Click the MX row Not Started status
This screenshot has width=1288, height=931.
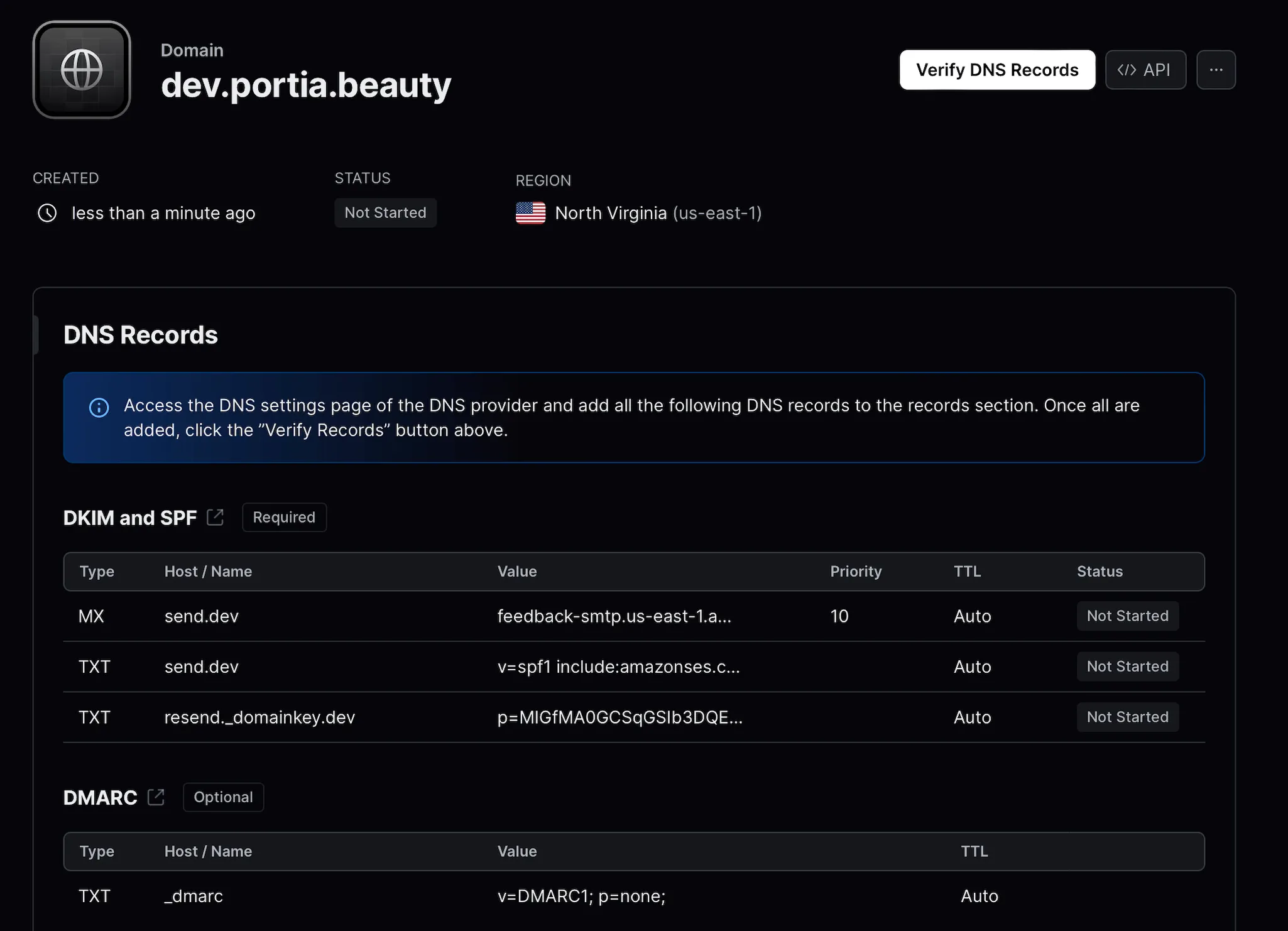[1127, 616]
